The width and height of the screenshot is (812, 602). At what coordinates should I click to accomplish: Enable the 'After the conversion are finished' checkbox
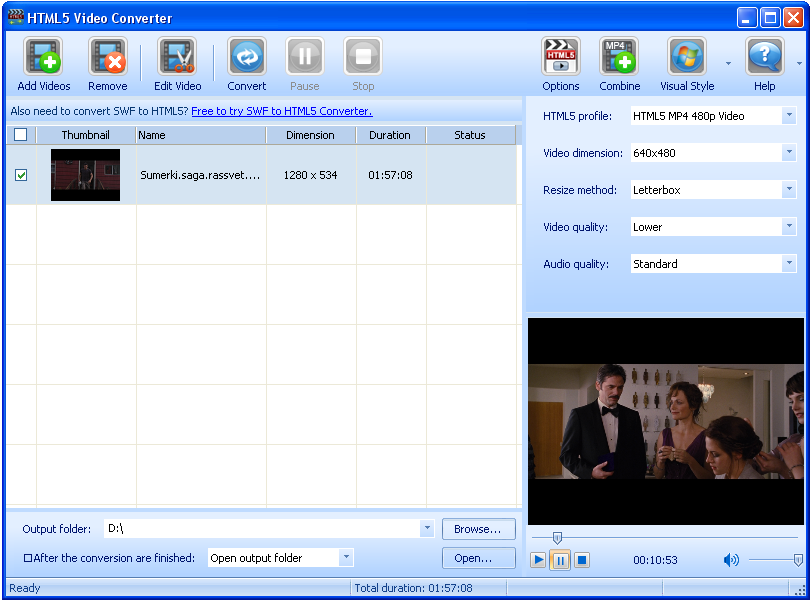[x=28, y=558]
